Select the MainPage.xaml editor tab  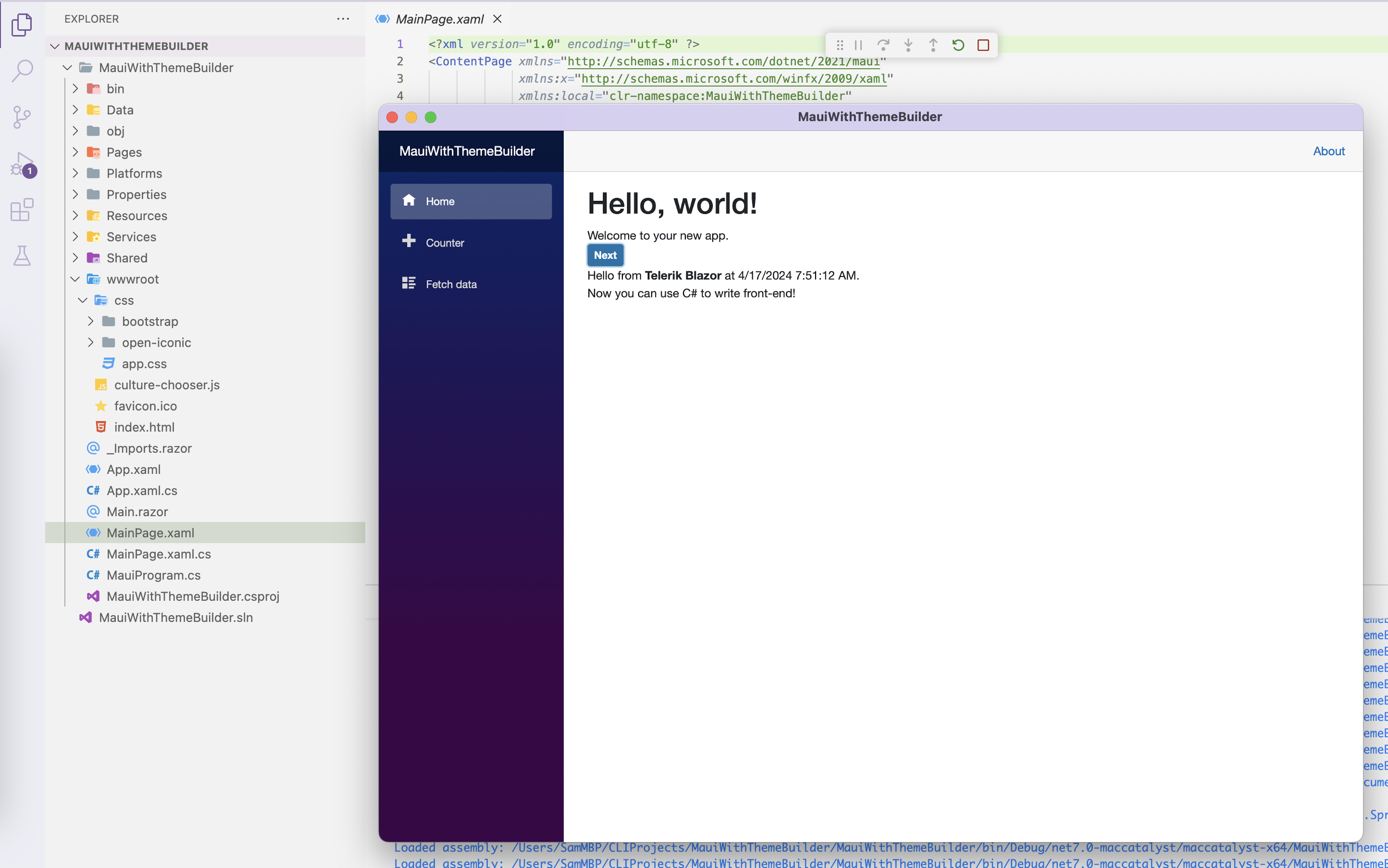440,19
